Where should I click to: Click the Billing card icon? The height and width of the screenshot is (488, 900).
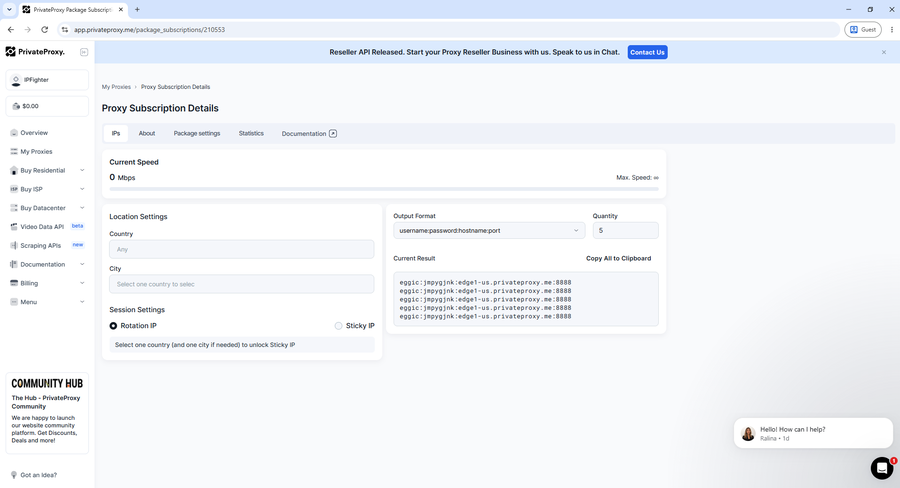[14, 283]
